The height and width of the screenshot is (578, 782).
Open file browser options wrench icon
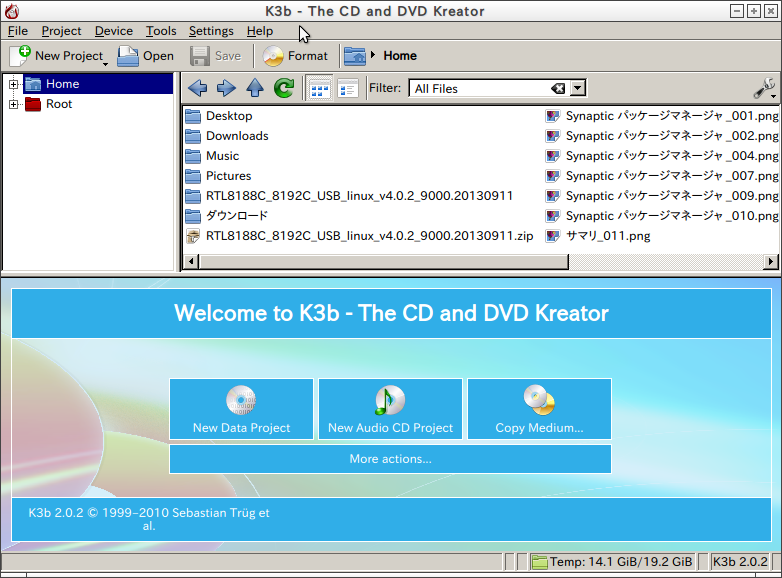(765, 88)
